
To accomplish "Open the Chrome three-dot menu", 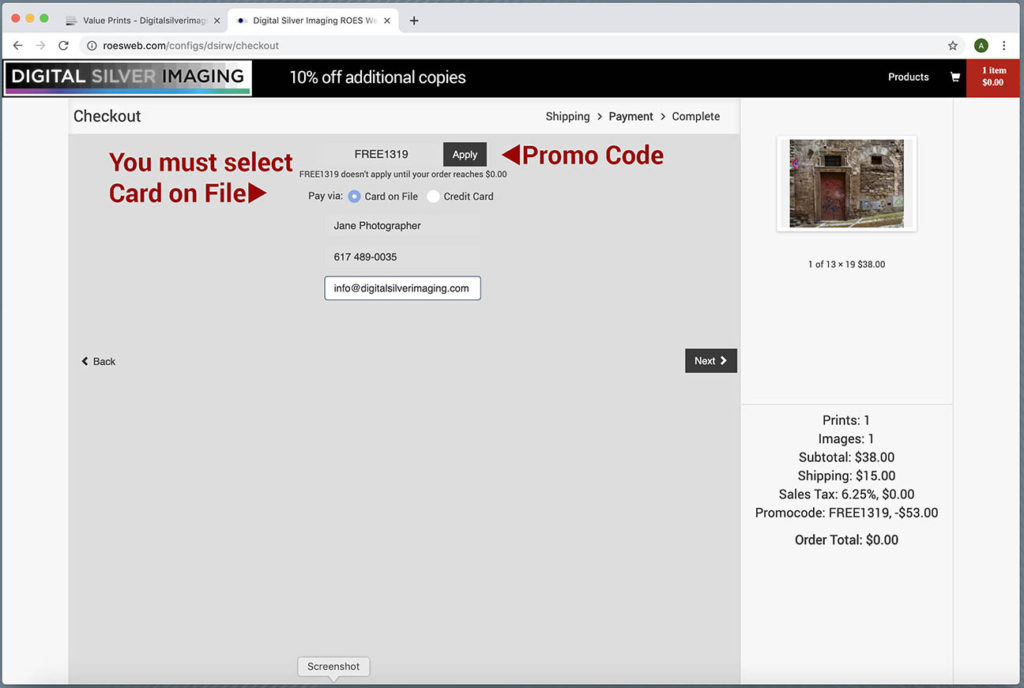I will pyautogui.click(x=1004, y=46).
